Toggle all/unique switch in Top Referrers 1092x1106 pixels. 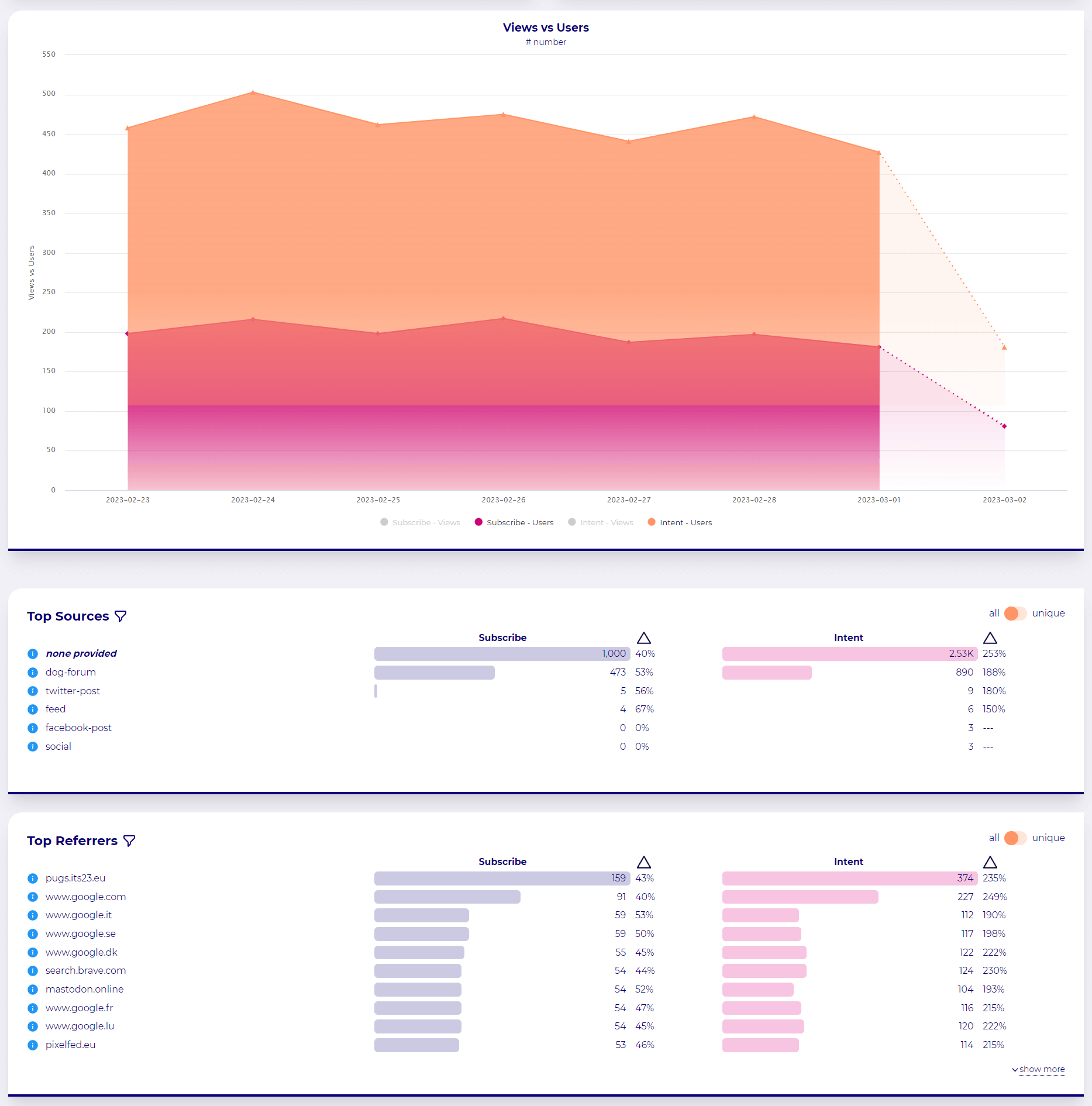(1015, 838)
